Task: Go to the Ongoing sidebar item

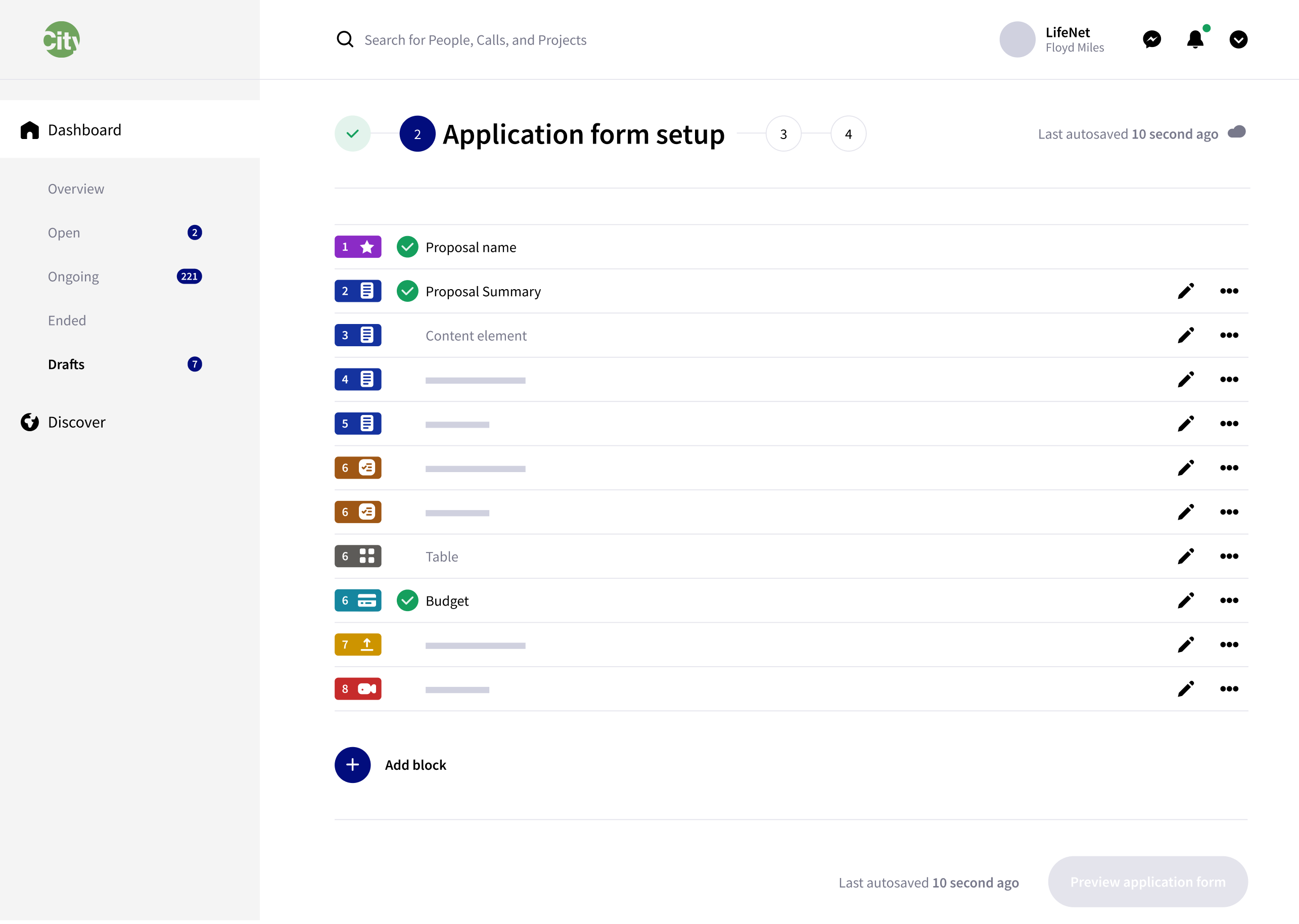Action: coord(73,277)
